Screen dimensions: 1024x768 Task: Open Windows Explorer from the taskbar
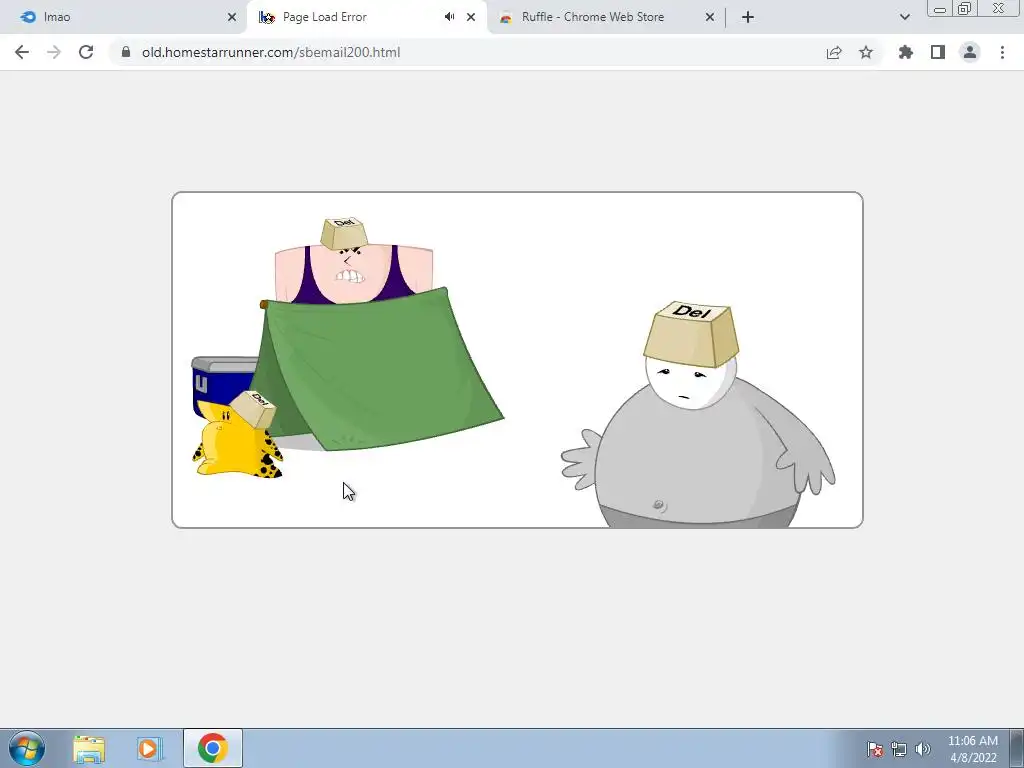(89, 748)
